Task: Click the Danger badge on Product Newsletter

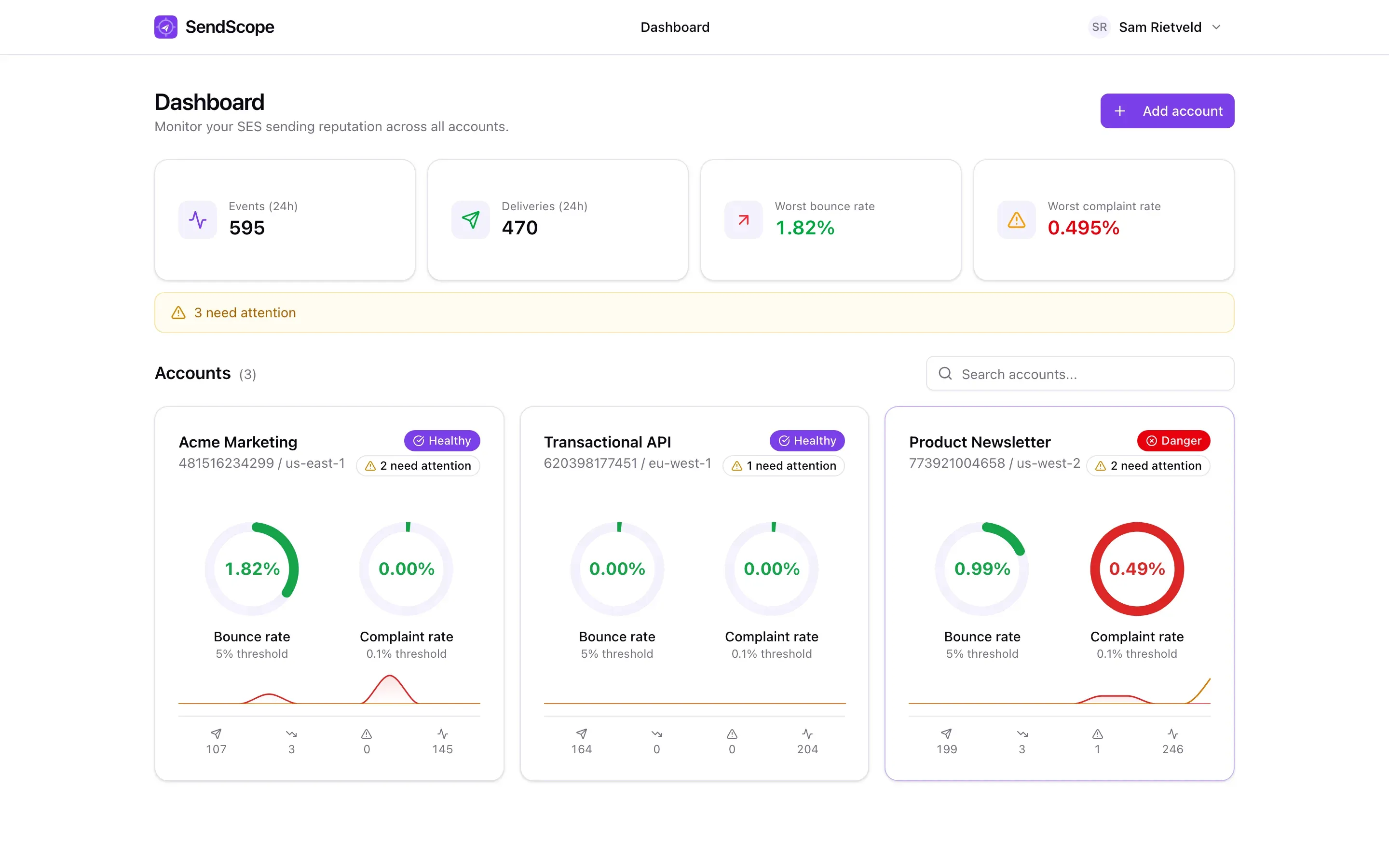Action: click(1173, 441)
